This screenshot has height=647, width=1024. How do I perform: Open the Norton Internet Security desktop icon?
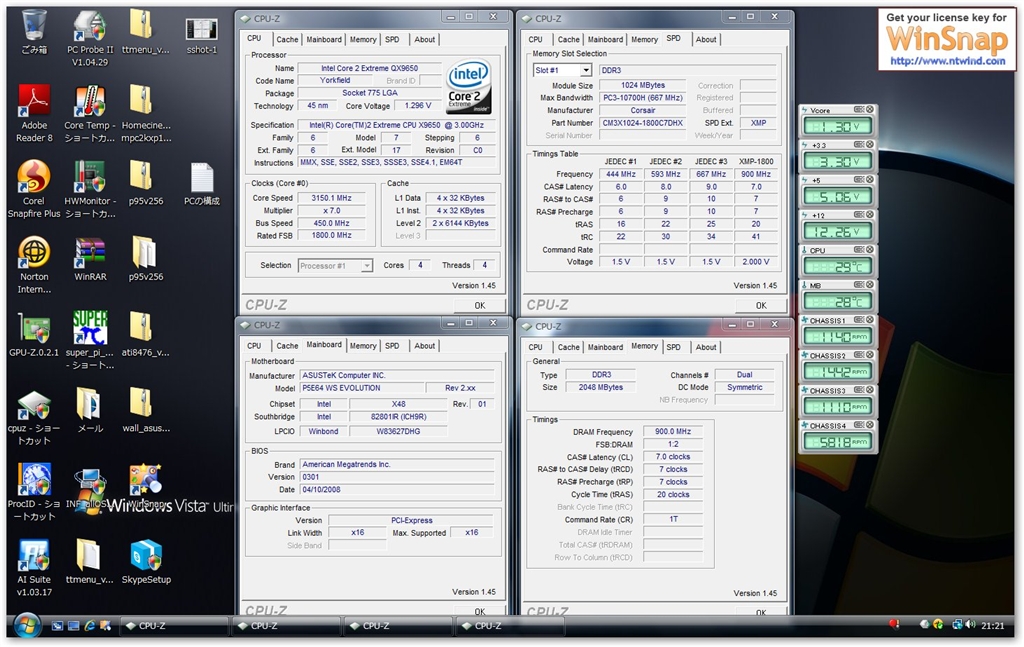(x=34, y=255)
